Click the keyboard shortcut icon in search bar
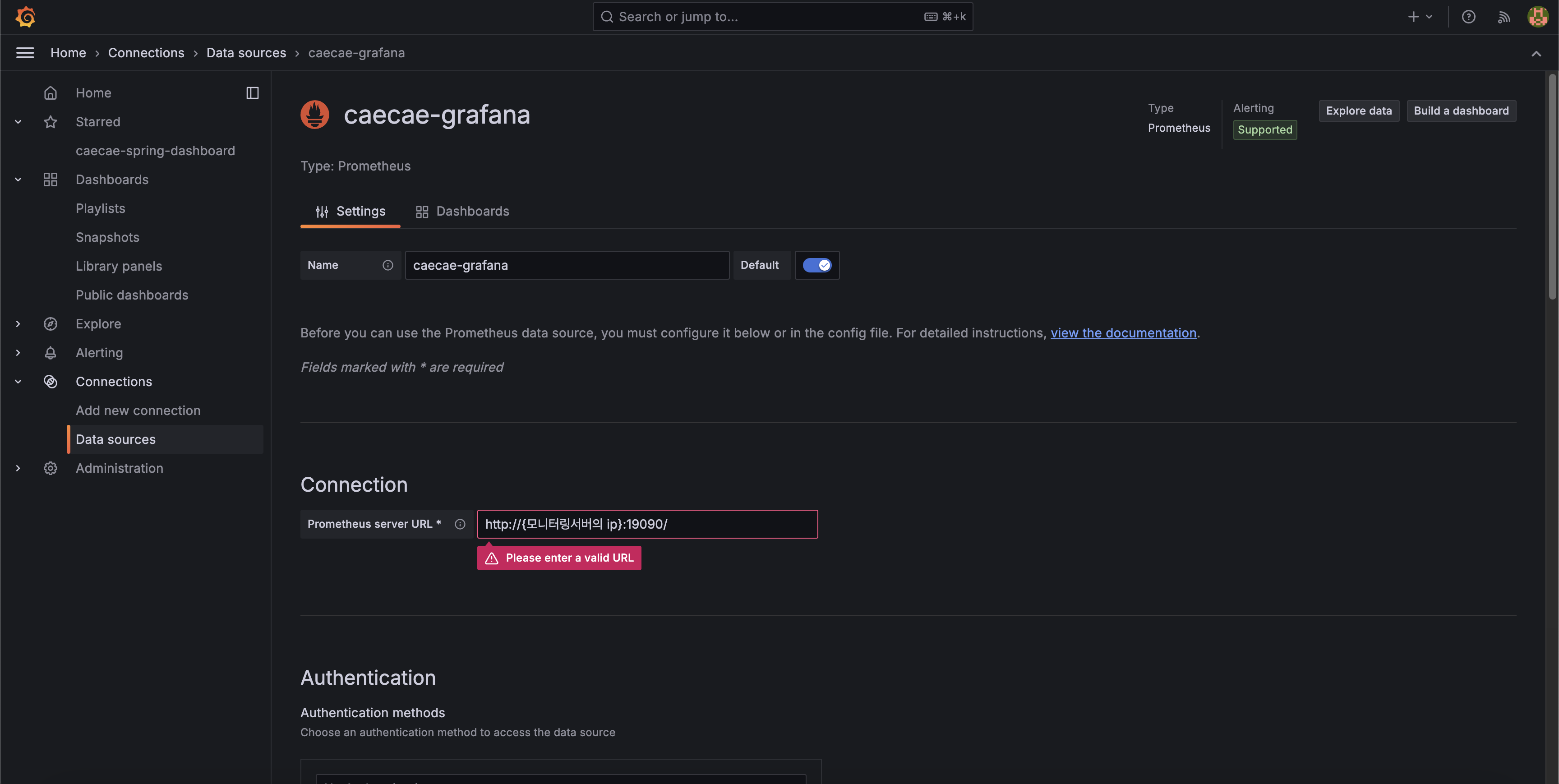 coord(931,17)
